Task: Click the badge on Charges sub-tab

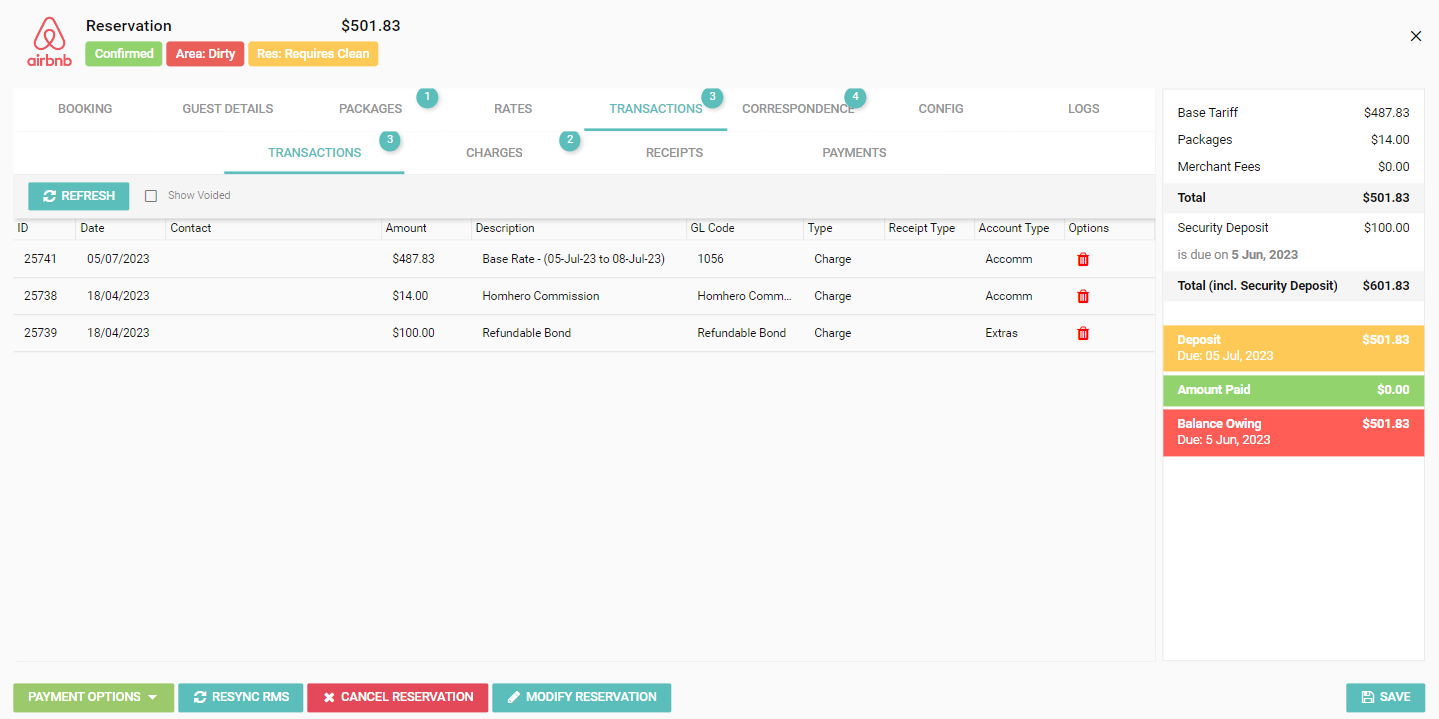Action: [x=569, y=141]
